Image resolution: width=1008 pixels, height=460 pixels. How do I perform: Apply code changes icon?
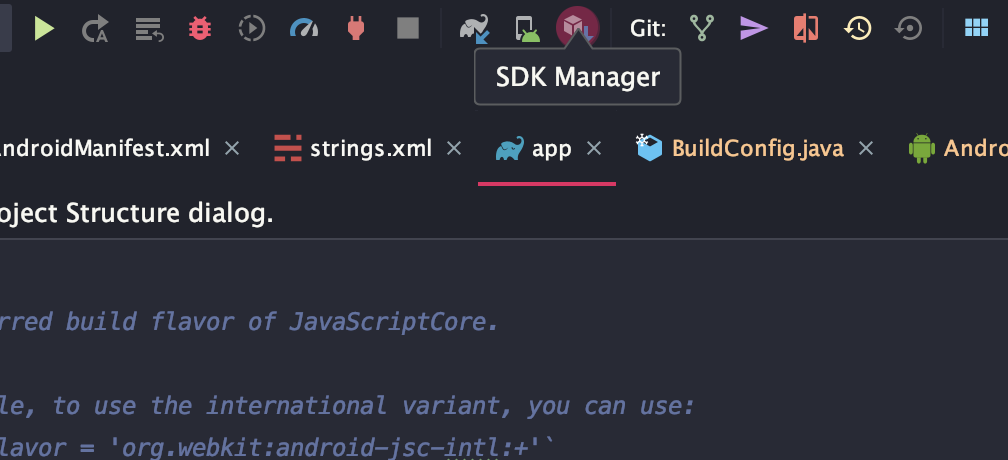[x=149, y=29]
